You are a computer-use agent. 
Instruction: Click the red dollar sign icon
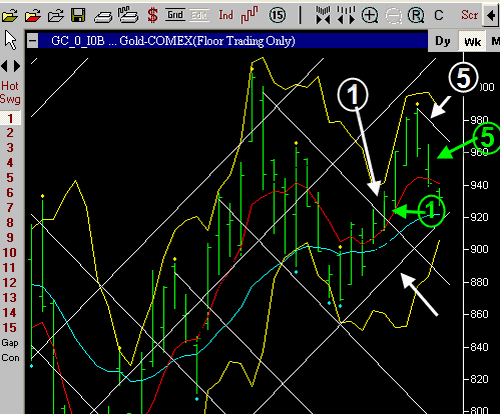(153, 15)
